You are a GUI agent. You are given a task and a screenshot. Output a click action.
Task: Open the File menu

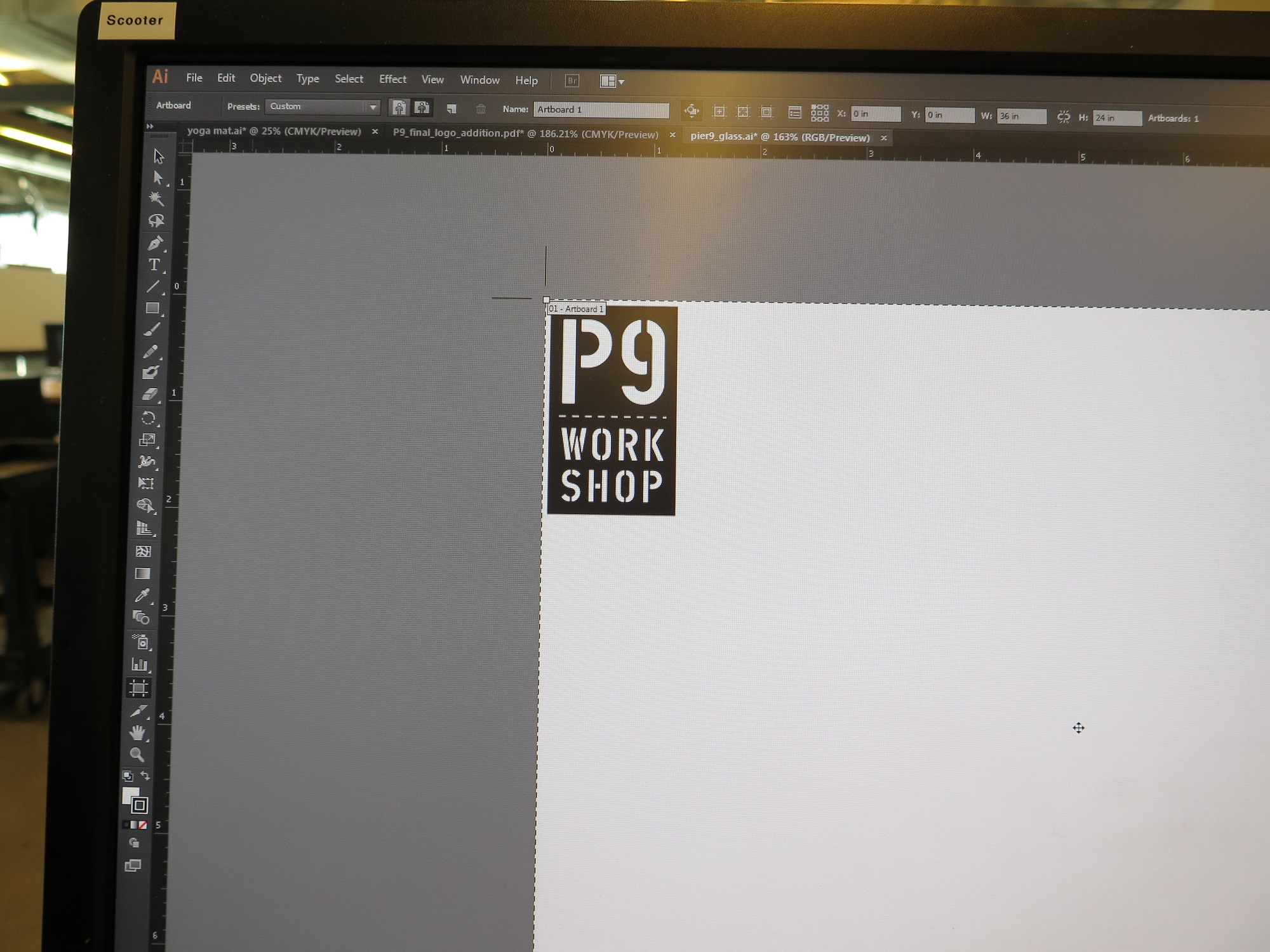[194, 77]
